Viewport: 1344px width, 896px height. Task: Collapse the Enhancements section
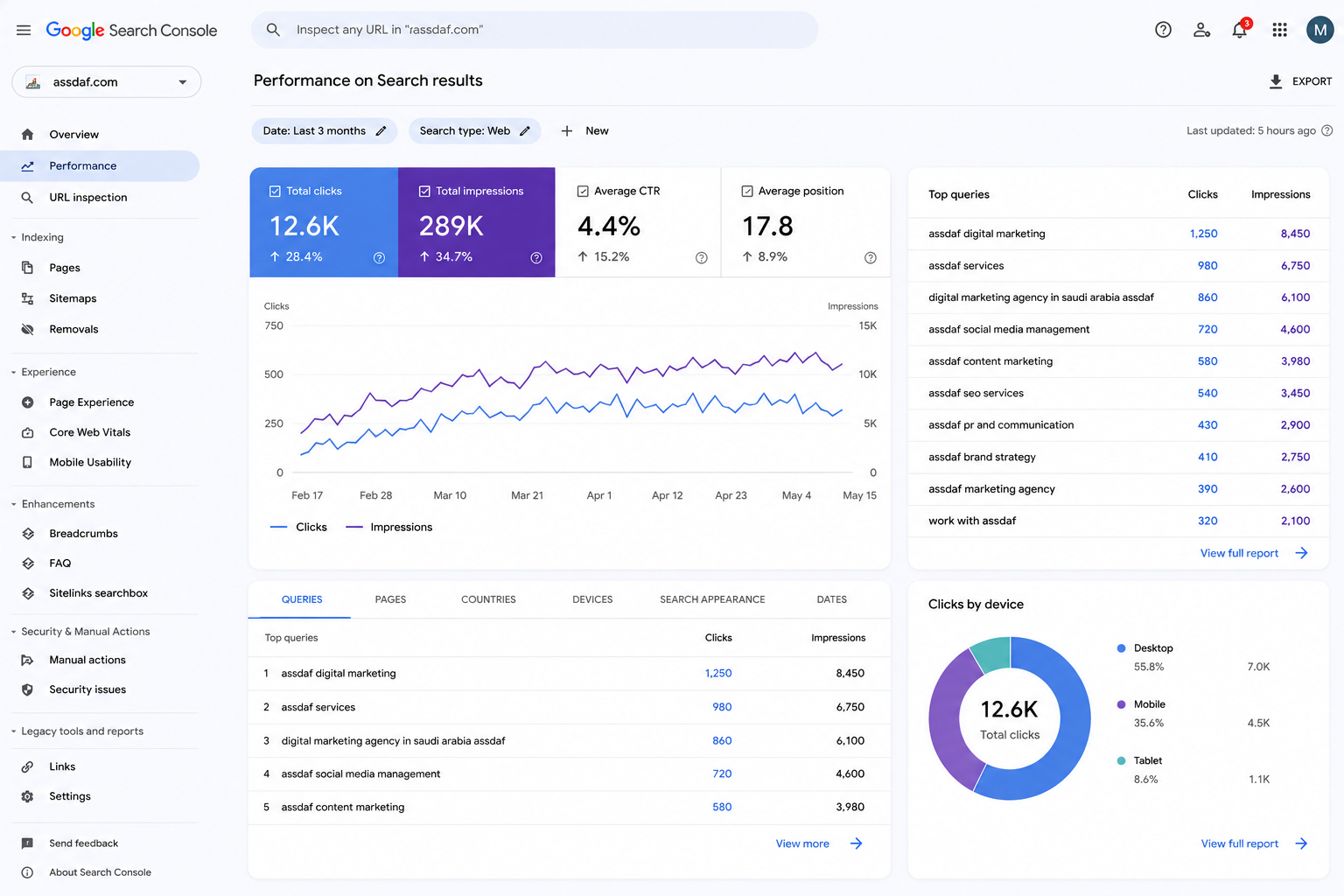(14, 504)
